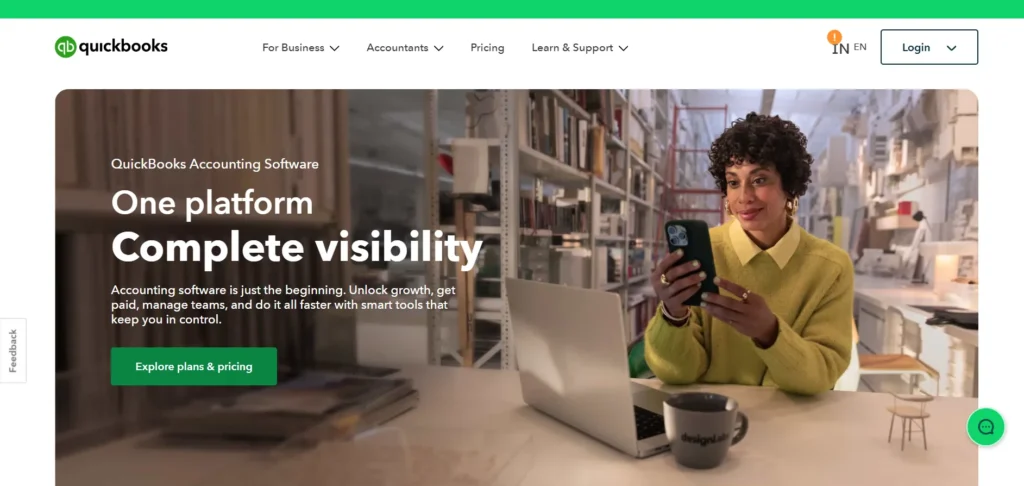Go to the Pricing page
Screen dimensions: 1024x486
coord(487,48)
